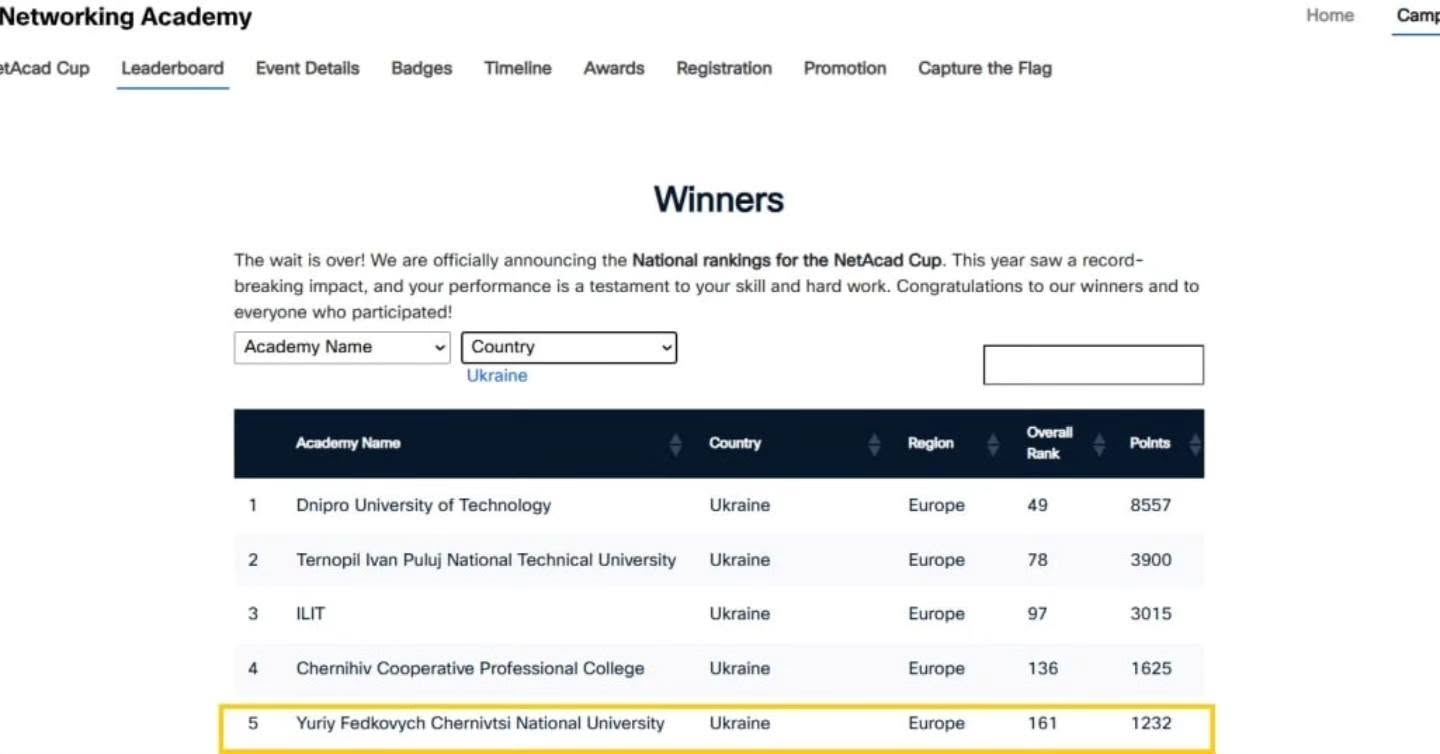The height and width of the screenshot is (754, 1440).
Task: Focus the leaderboard search box
Action: 1093,365
